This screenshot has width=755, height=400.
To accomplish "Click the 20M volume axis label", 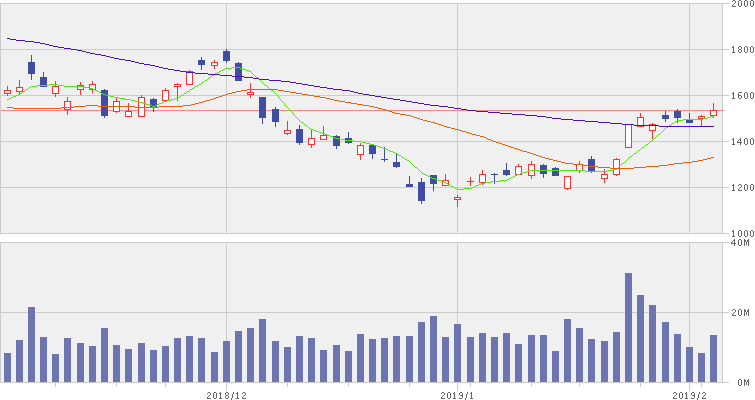I will [741, 313].
